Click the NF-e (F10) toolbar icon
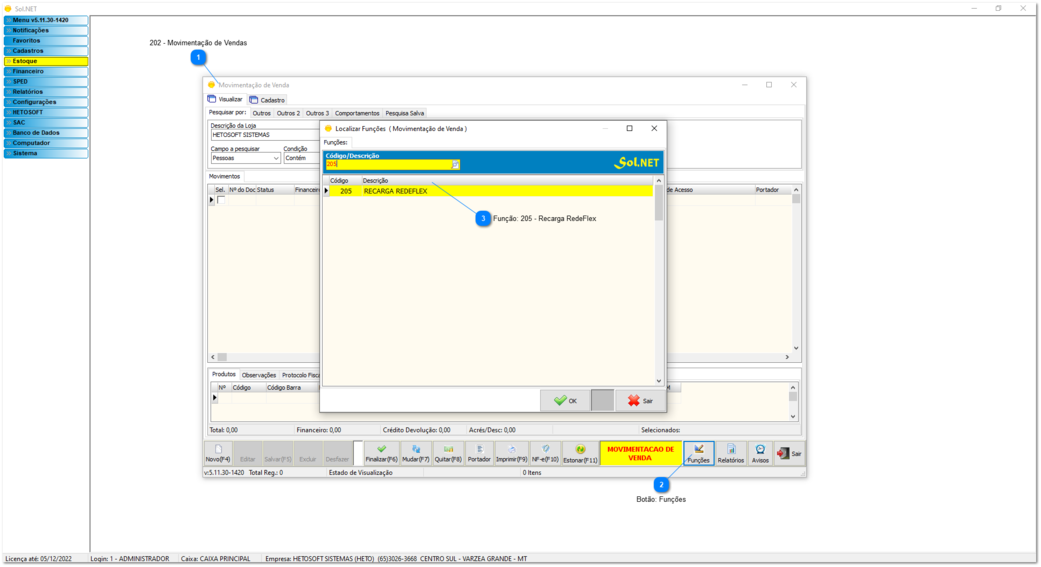Viewport: 1041px width, 567px height. (x=545, y=453)
